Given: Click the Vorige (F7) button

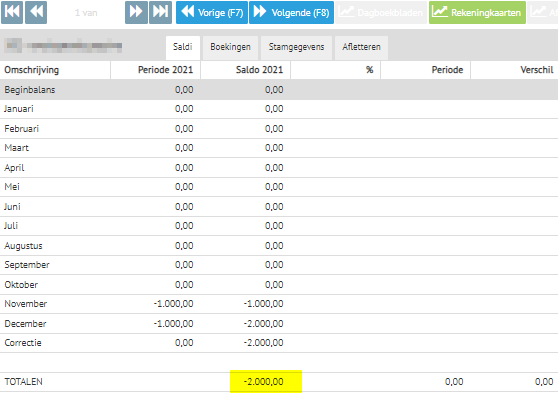Looking at the screenshot, I should [x=212, y=12].
